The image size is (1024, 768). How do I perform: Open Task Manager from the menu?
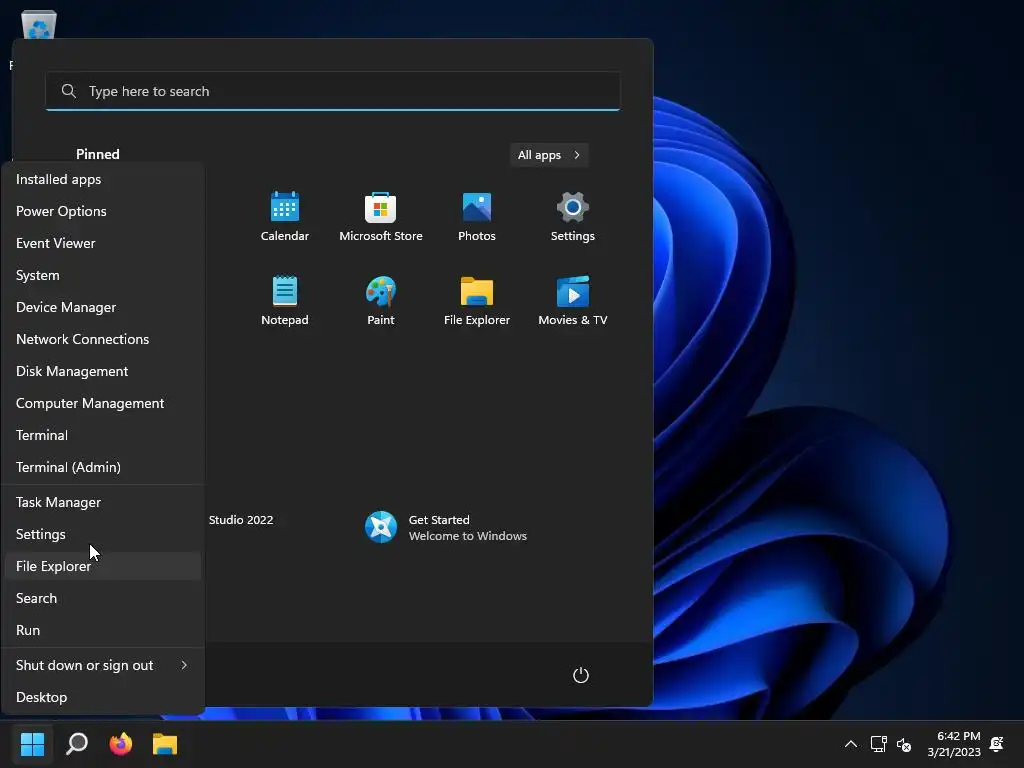pos(103,502)
